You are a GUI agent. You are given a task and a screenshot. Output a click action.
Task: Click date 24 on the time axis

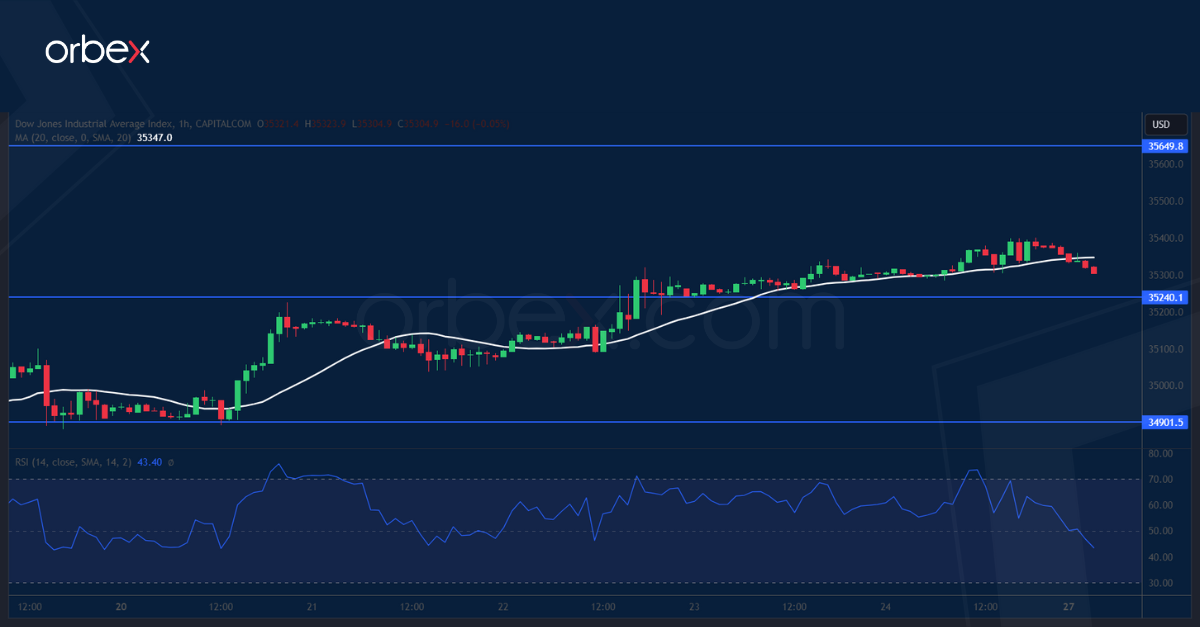pos(886,607)
